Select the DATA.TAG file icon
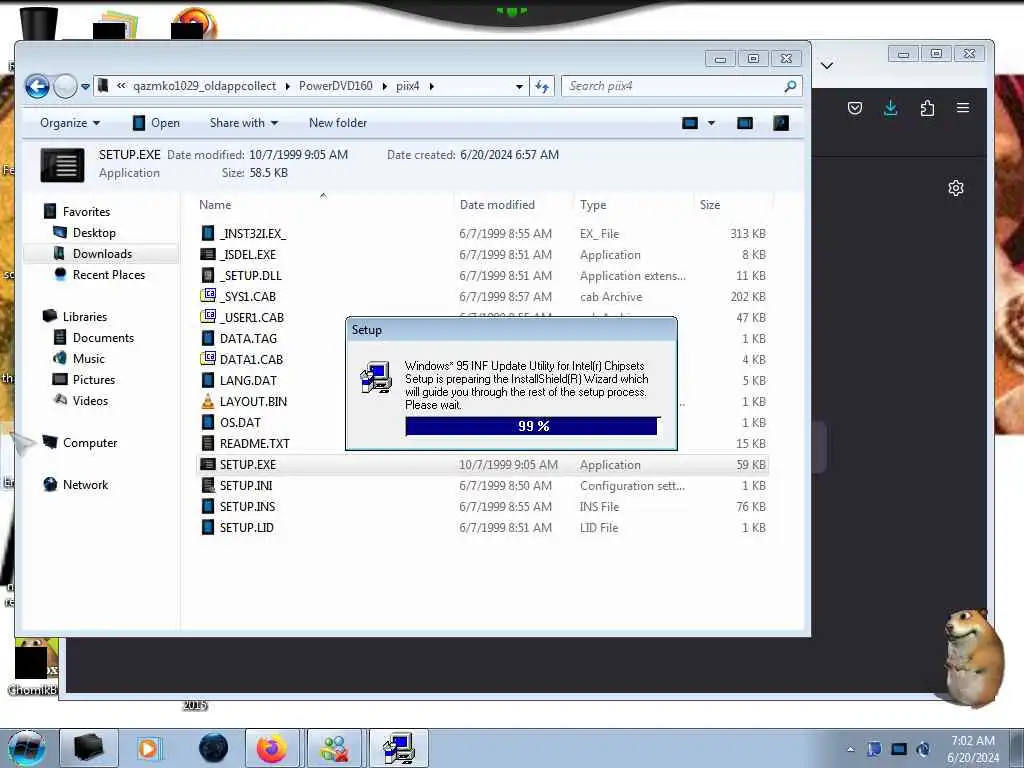1024x768 pixels. (x=208, y=338)
